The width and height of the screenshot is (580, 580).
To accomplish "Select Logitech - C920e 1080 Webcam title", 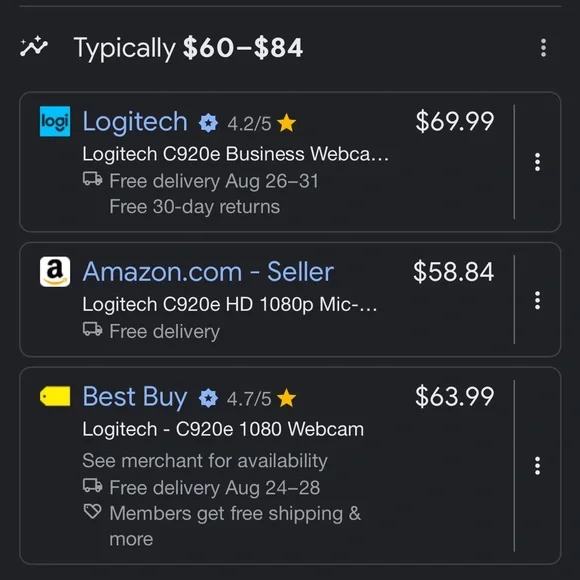I will (x=223, y=429).
